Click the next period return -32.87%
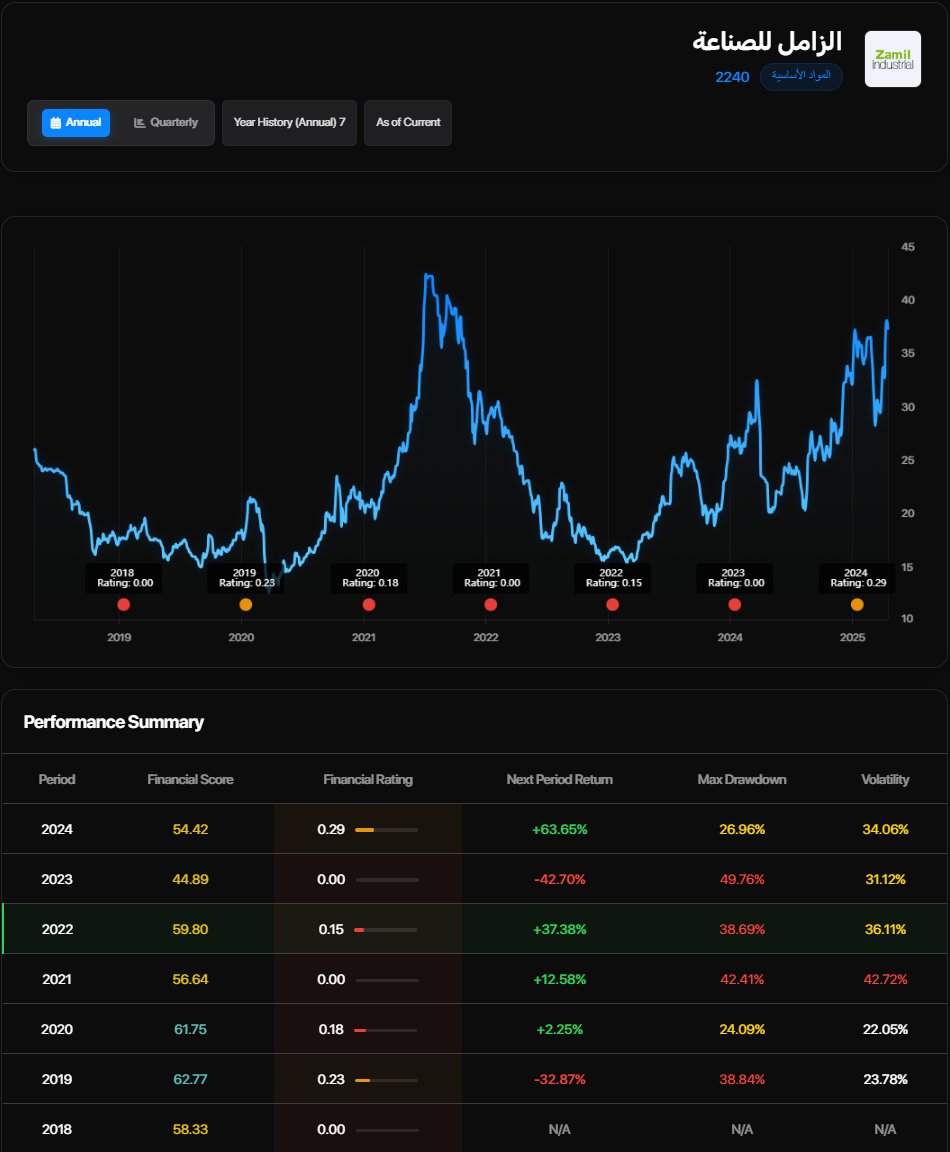950x1152 pixels. [559, 1079]
